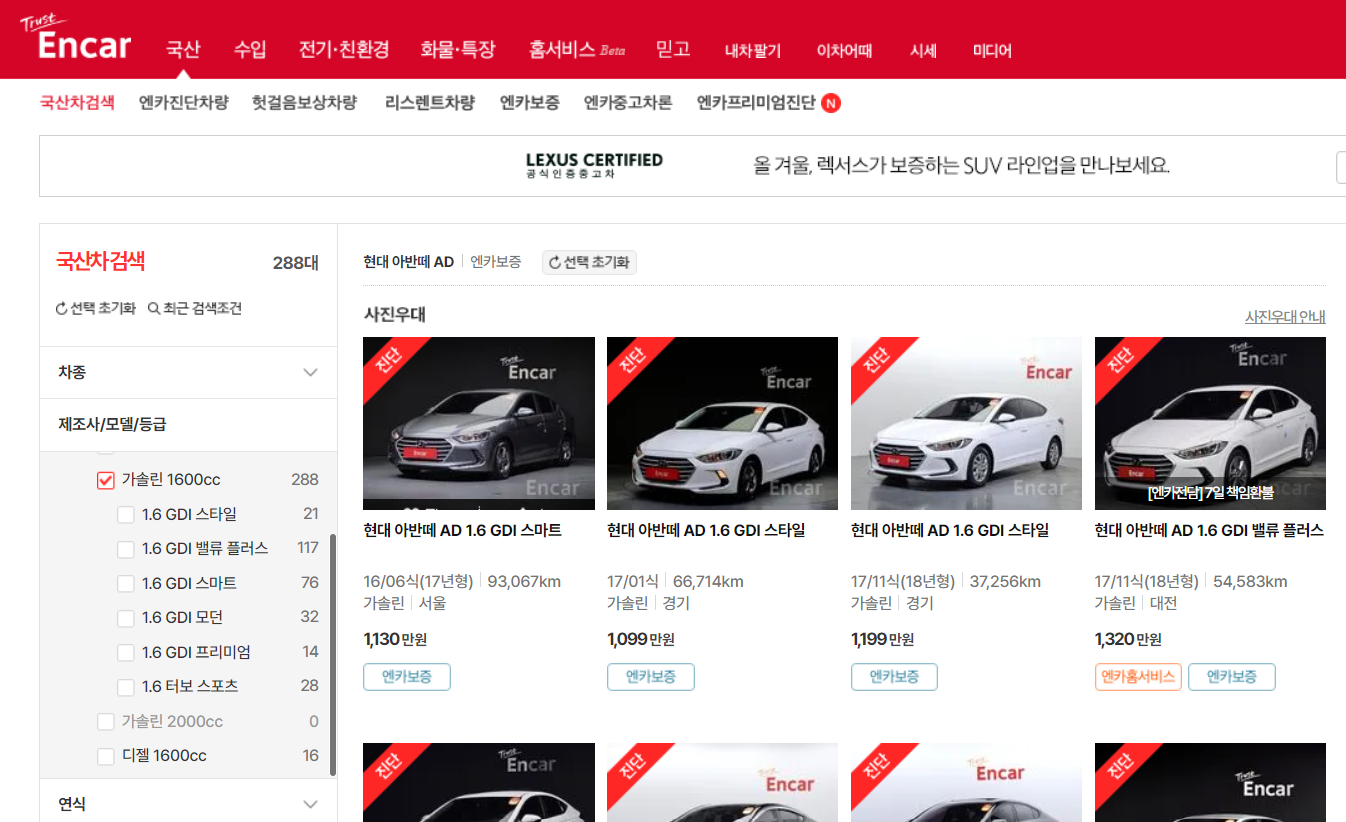The width and height of the screenshot is (1346, 822).
Task: Click 선택 초기화 button beside 엔카보증 breadcrumb
Action: tap(589, 262)
